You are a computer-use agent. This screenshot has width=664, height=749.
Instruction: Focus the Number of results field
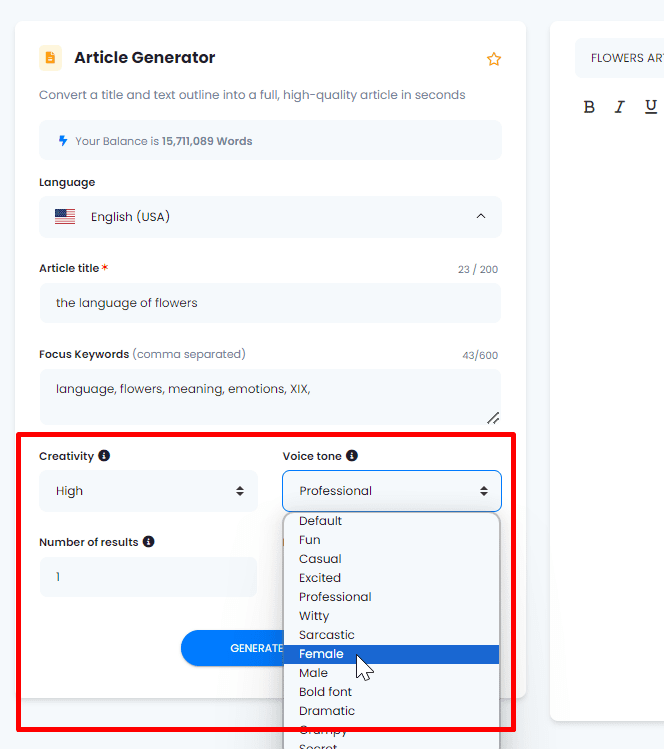(x=148, y=577)
